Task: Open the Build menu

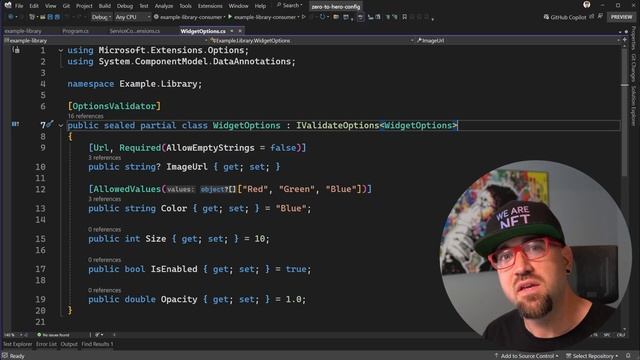Action: click(x=104, y=6)
